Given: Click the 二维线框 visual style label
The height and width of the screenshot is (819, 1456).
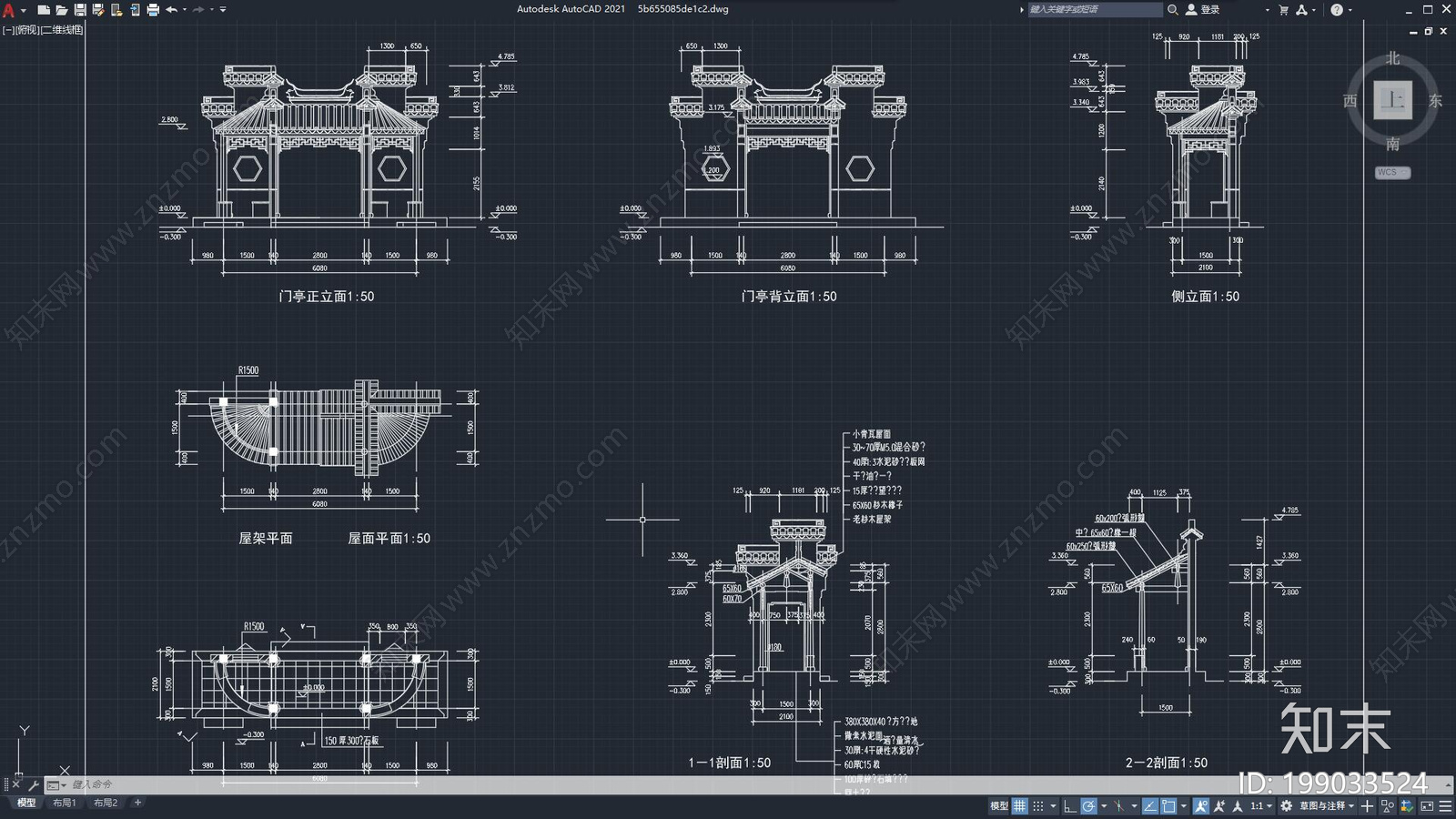Looking at the screenshot, I should click(62, 30).
